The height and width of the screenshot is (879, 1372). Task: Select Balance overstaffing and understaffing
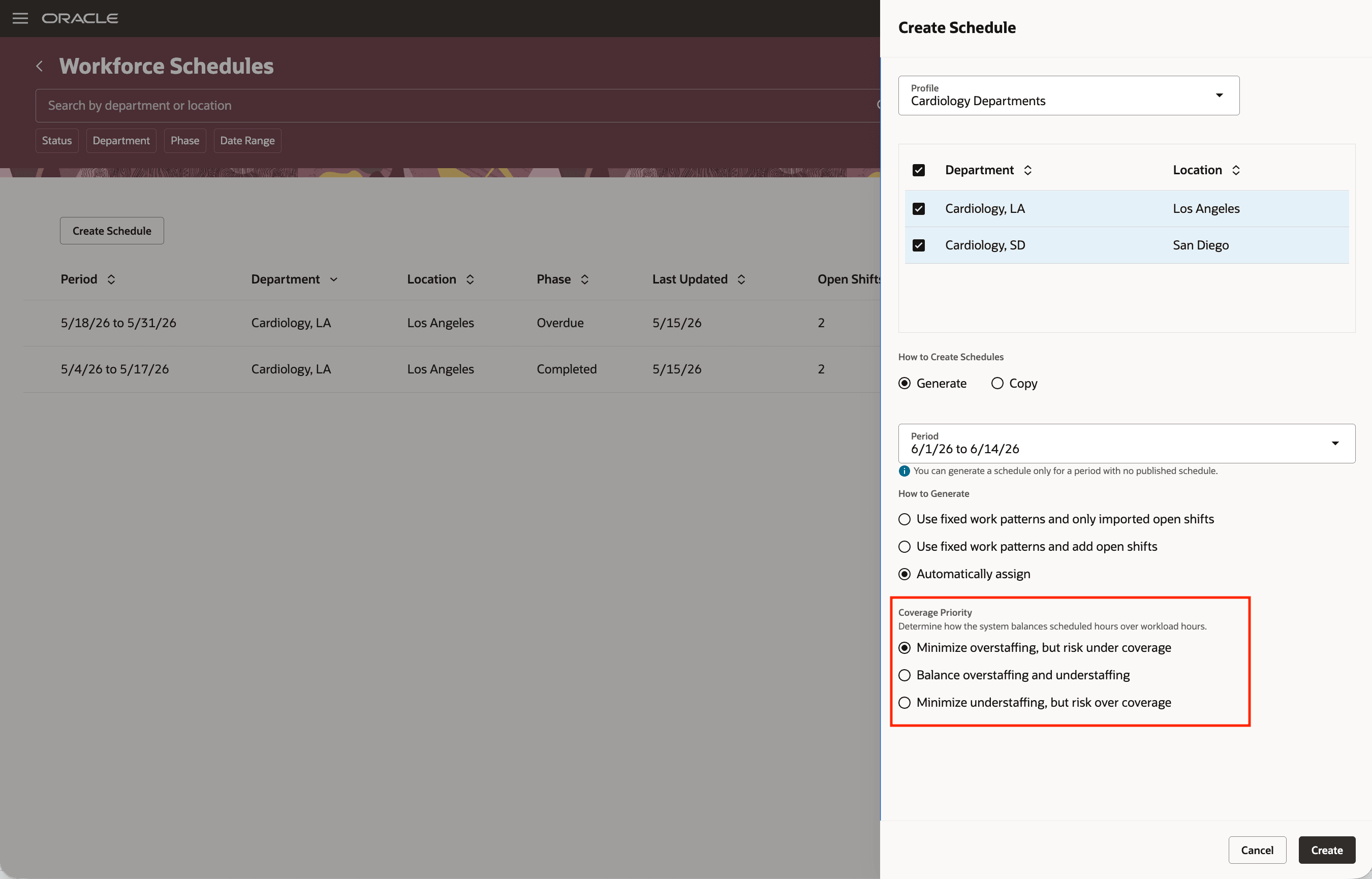[x=905, y=675]
